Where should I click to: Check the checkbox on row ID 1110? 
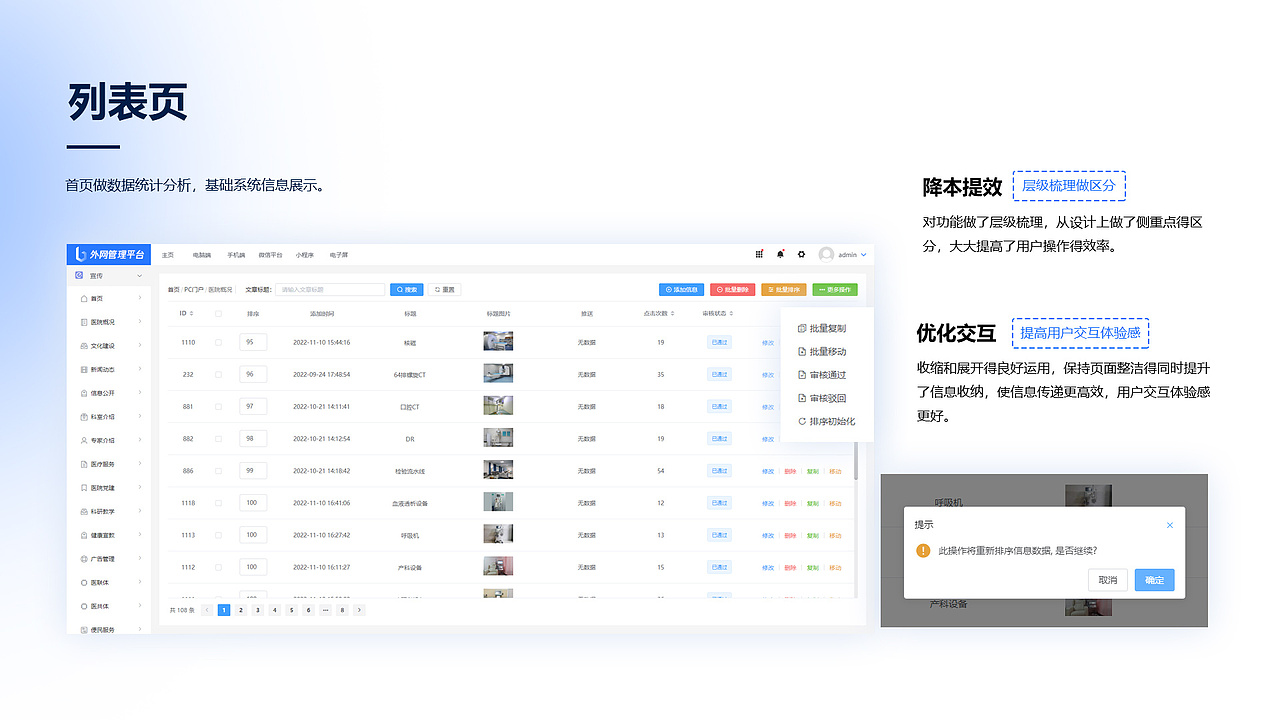click(218, 341)
